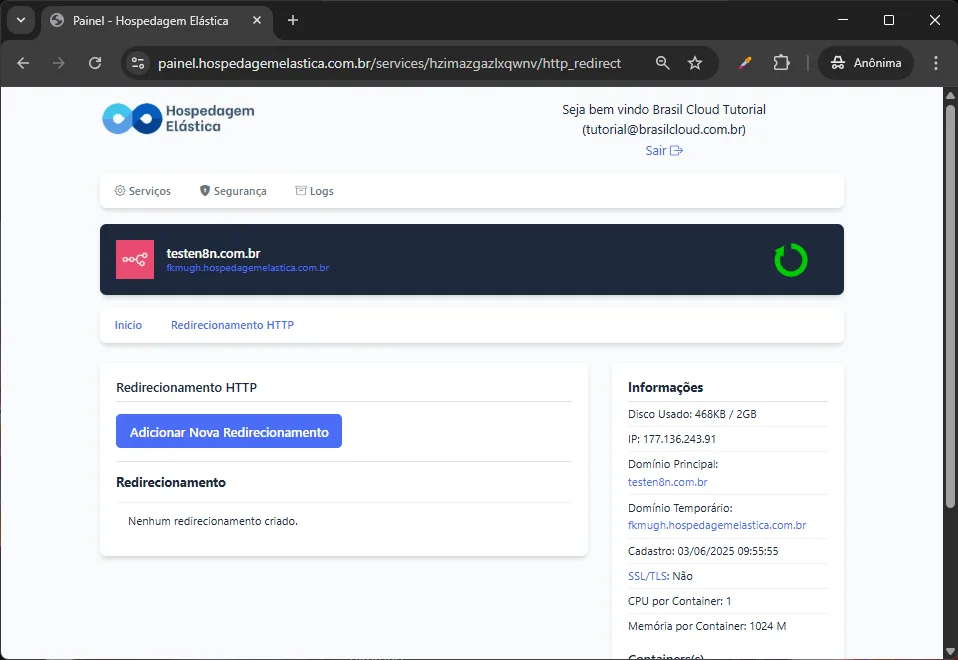Click the page vertical scrollbar thumb
The image size is (958, 660).
point(950,306)
